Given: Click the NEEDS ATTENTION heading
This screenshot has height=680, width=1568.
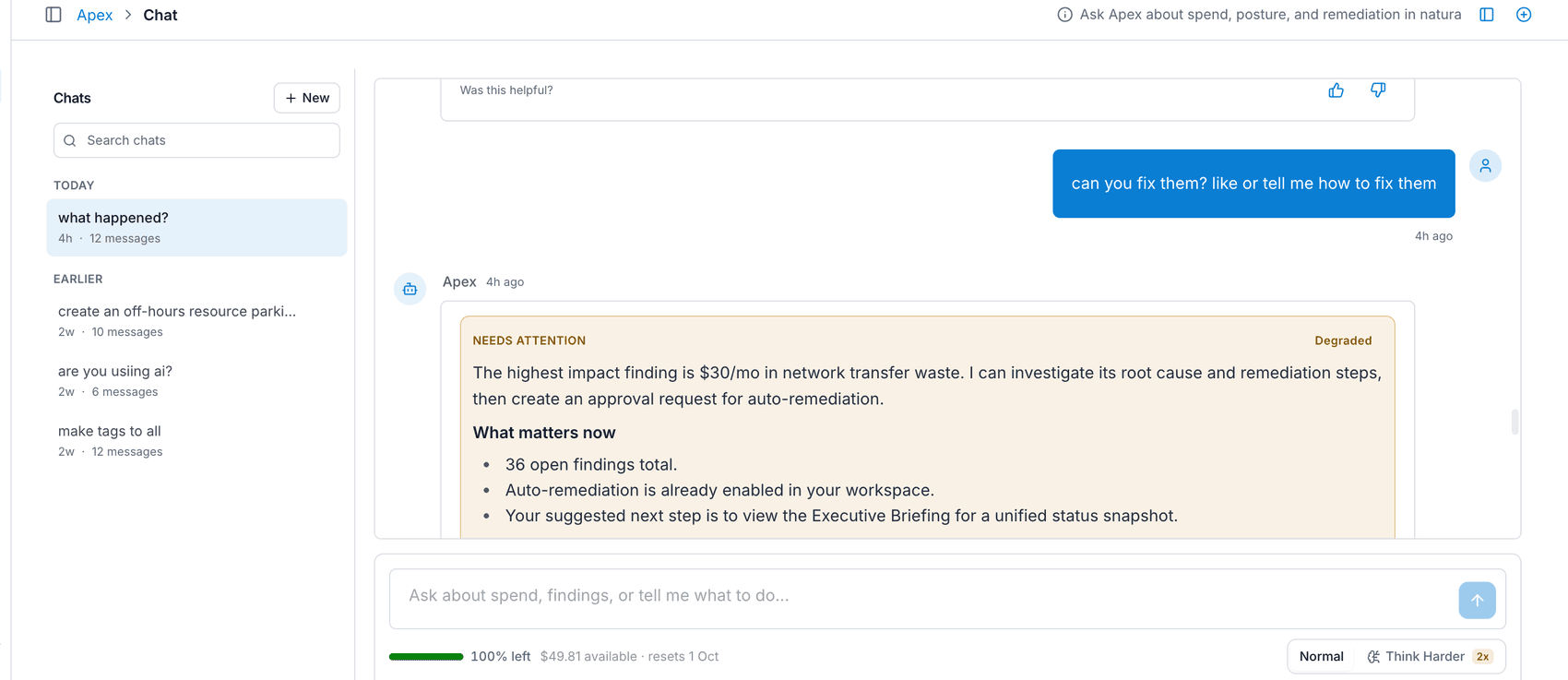Looking at the screenshot, I should pyautogui.click(x=529, y=341).
